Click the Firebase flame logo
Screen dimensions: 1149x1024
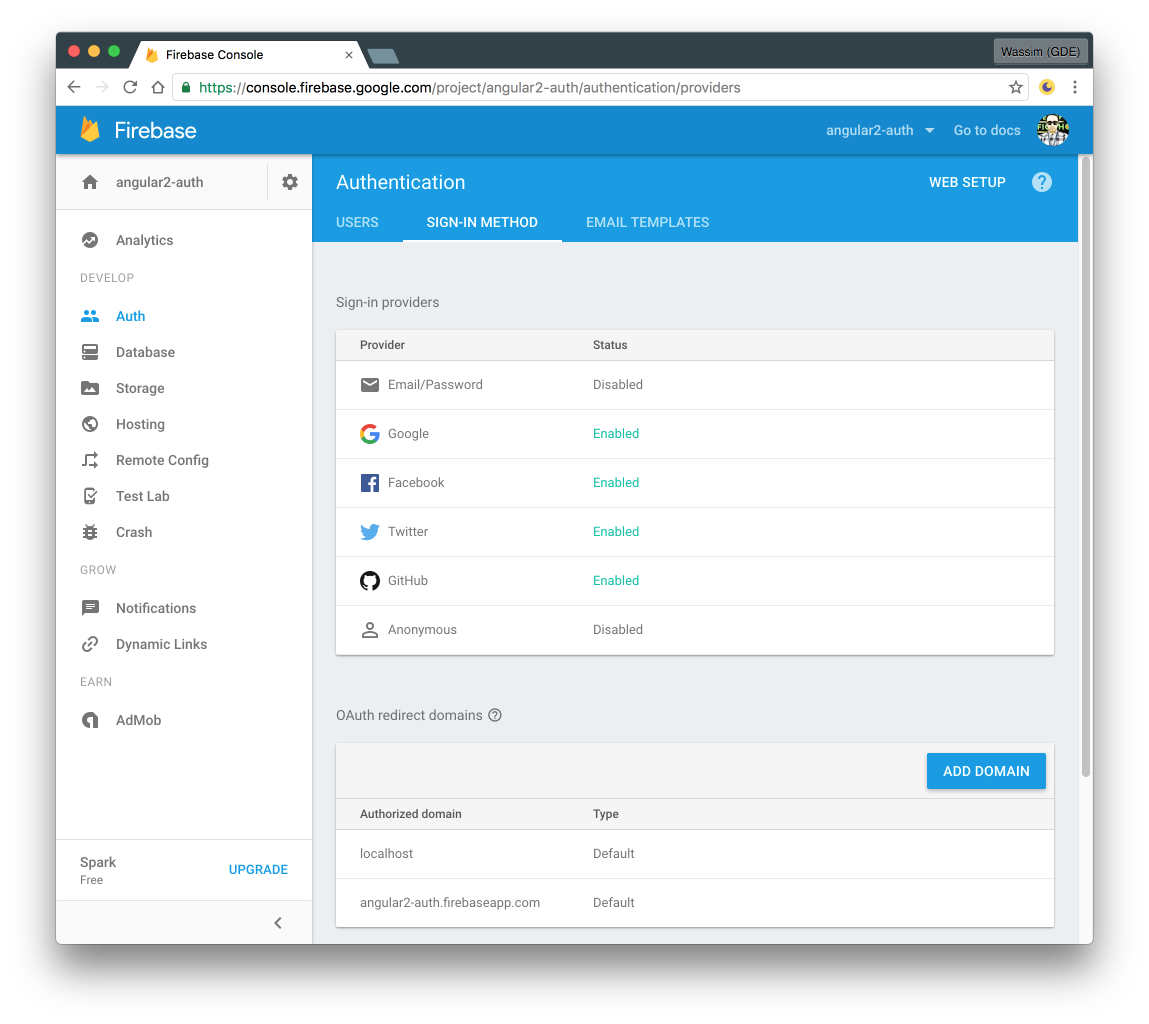90,130
